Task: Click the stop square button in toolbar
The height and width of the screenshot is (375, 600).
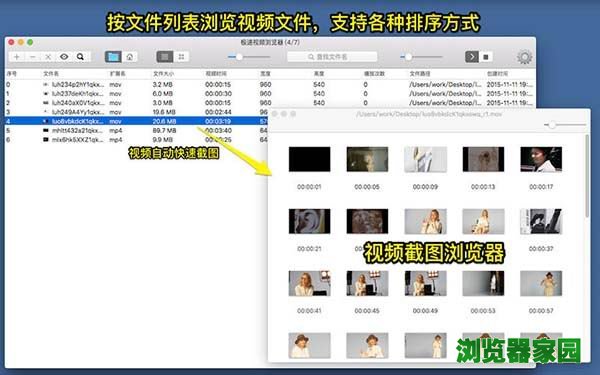Action: point(486,57)
